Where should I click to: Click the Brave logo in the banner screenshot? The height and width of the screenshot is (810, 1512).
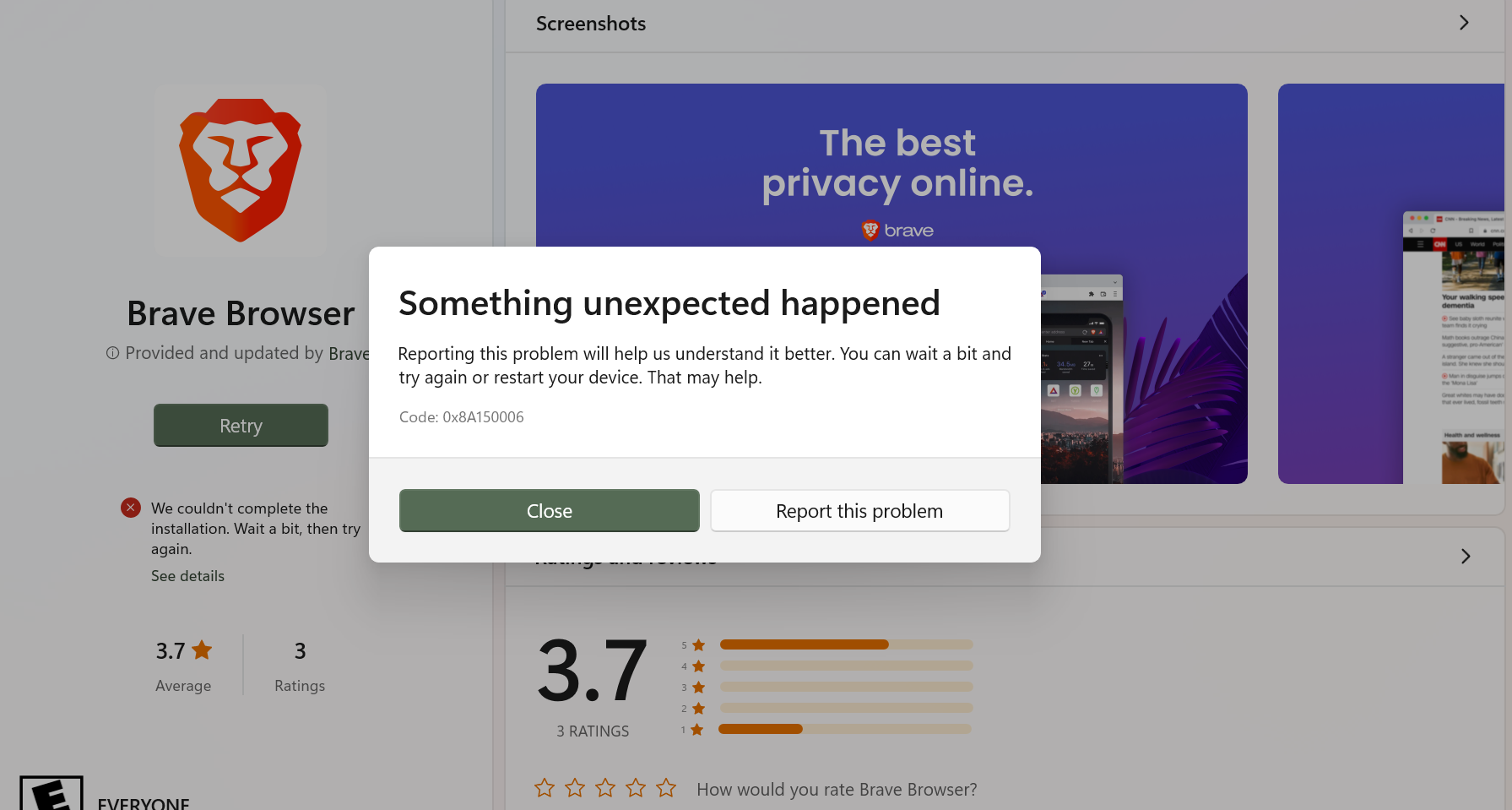coord(897,230)
